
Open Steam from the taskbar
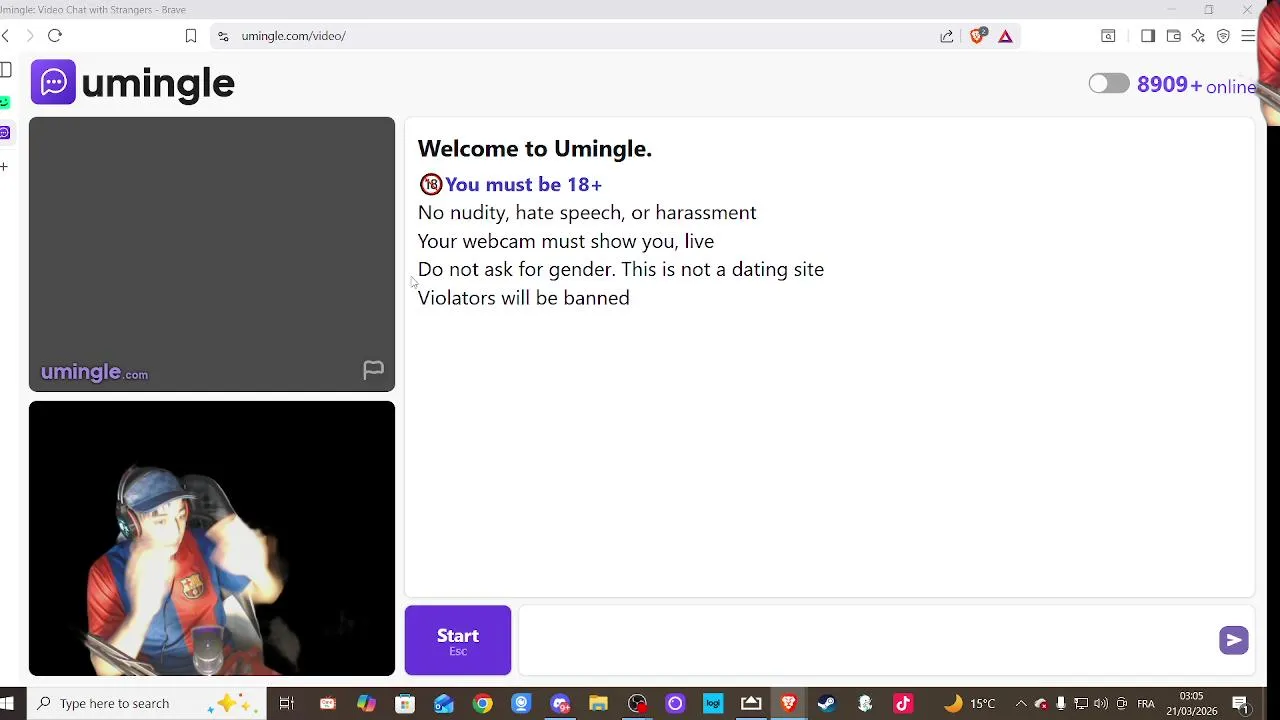pos(826,703)
